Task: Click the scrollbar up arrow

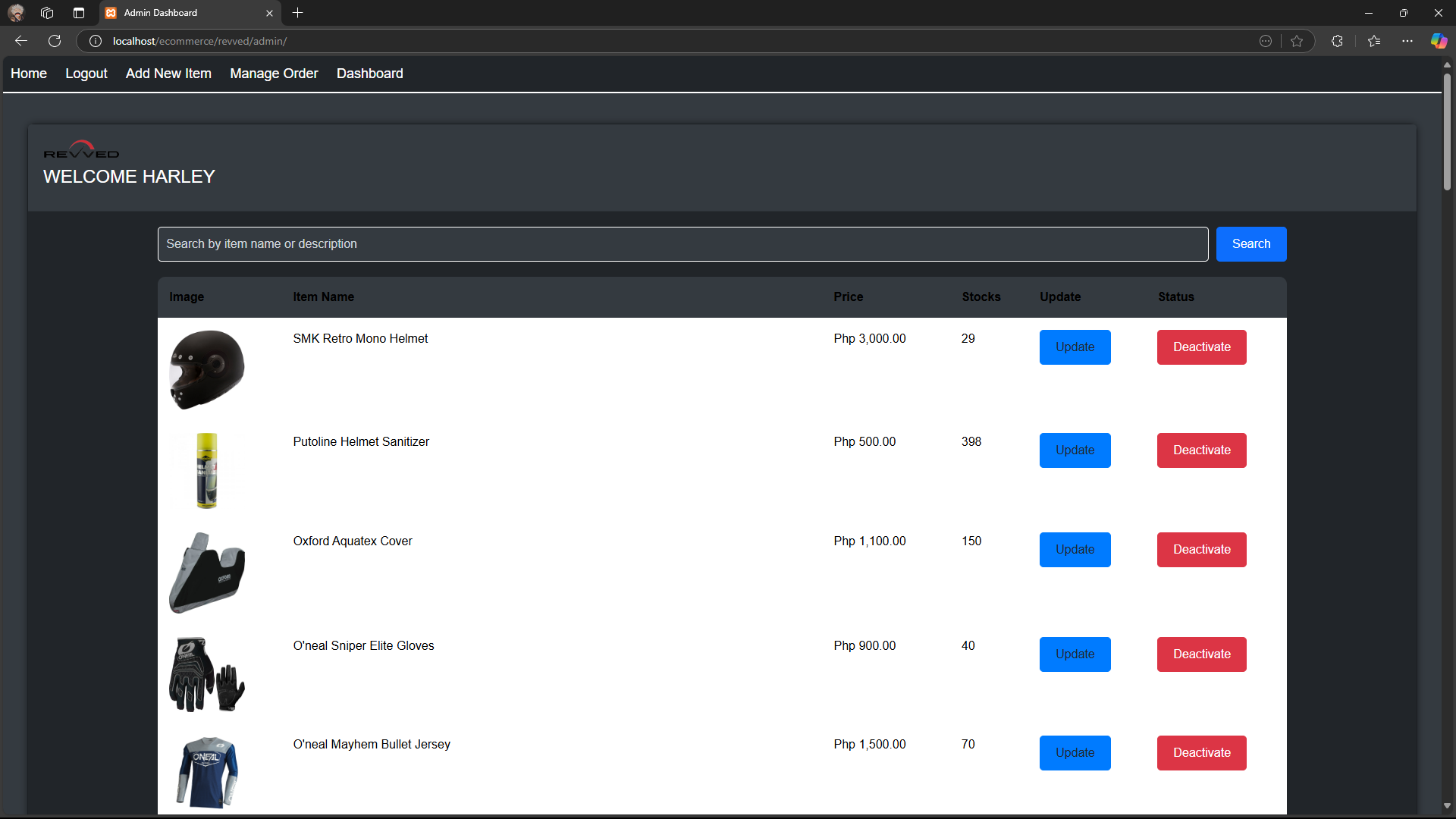Action: pyautogui.click(x=1447, y=64)
